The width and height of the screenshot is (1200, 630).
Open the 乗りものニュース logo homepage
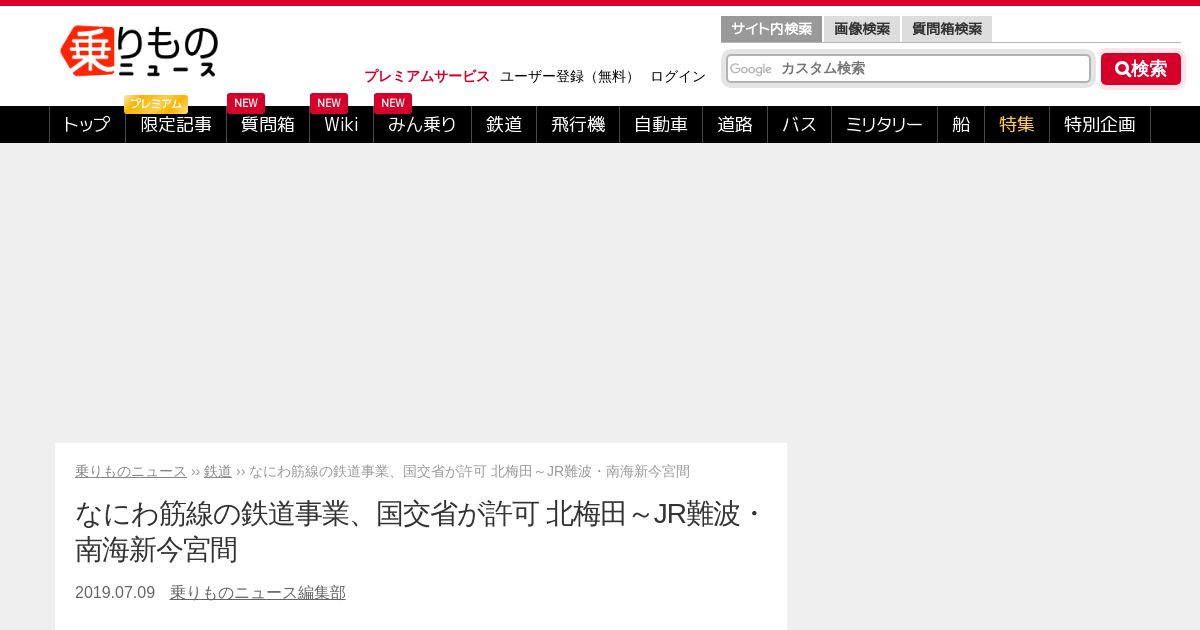140,51
